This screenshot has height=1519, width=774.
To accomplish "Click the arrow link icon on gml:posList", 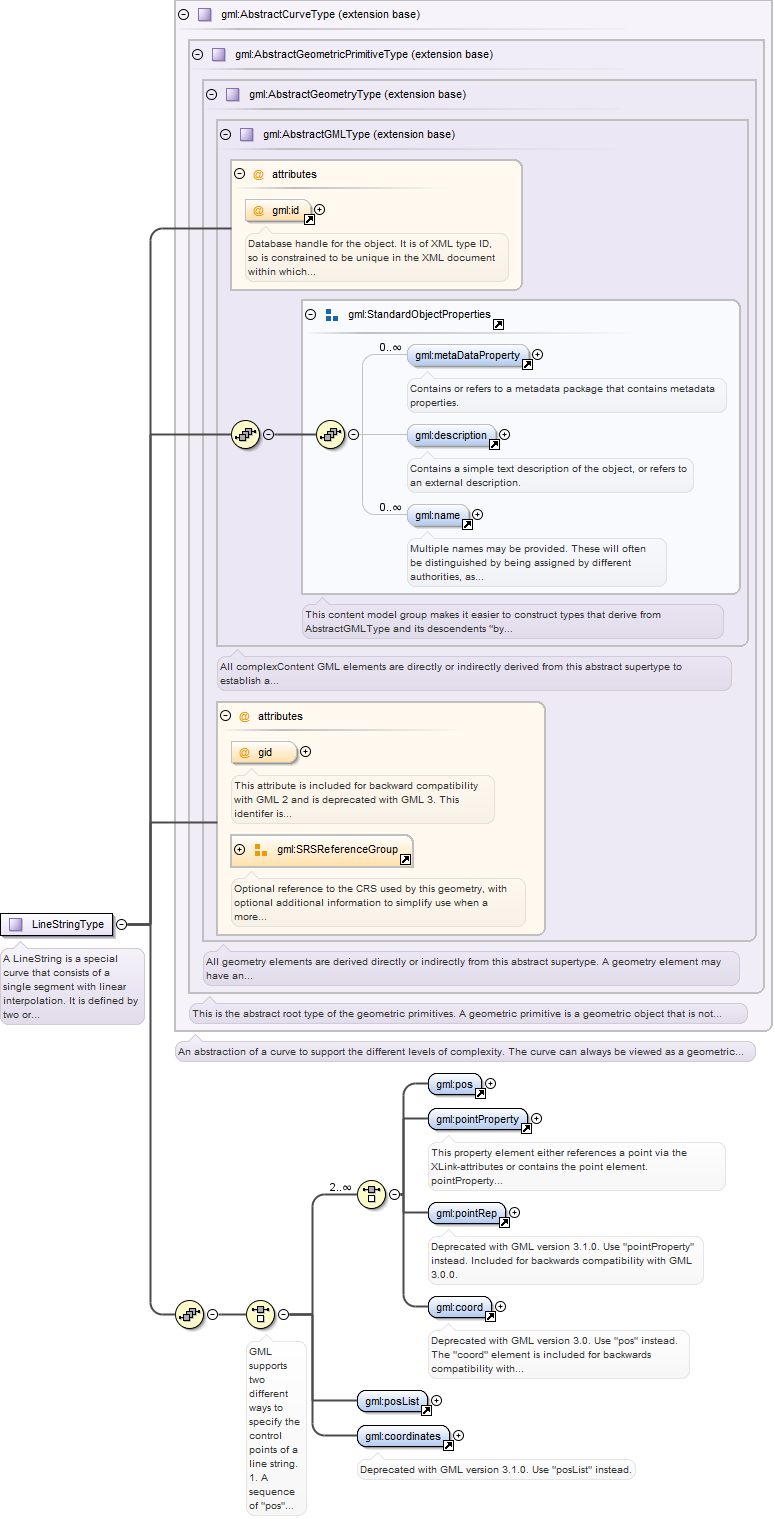I will tap(426, 1410).
